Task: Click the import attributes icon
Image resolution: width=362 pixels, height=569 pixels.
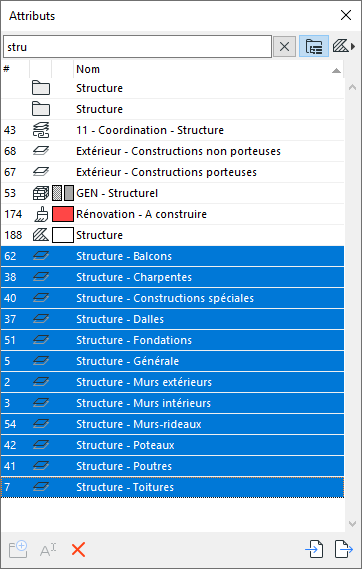Action: click(x=314, y=549)
